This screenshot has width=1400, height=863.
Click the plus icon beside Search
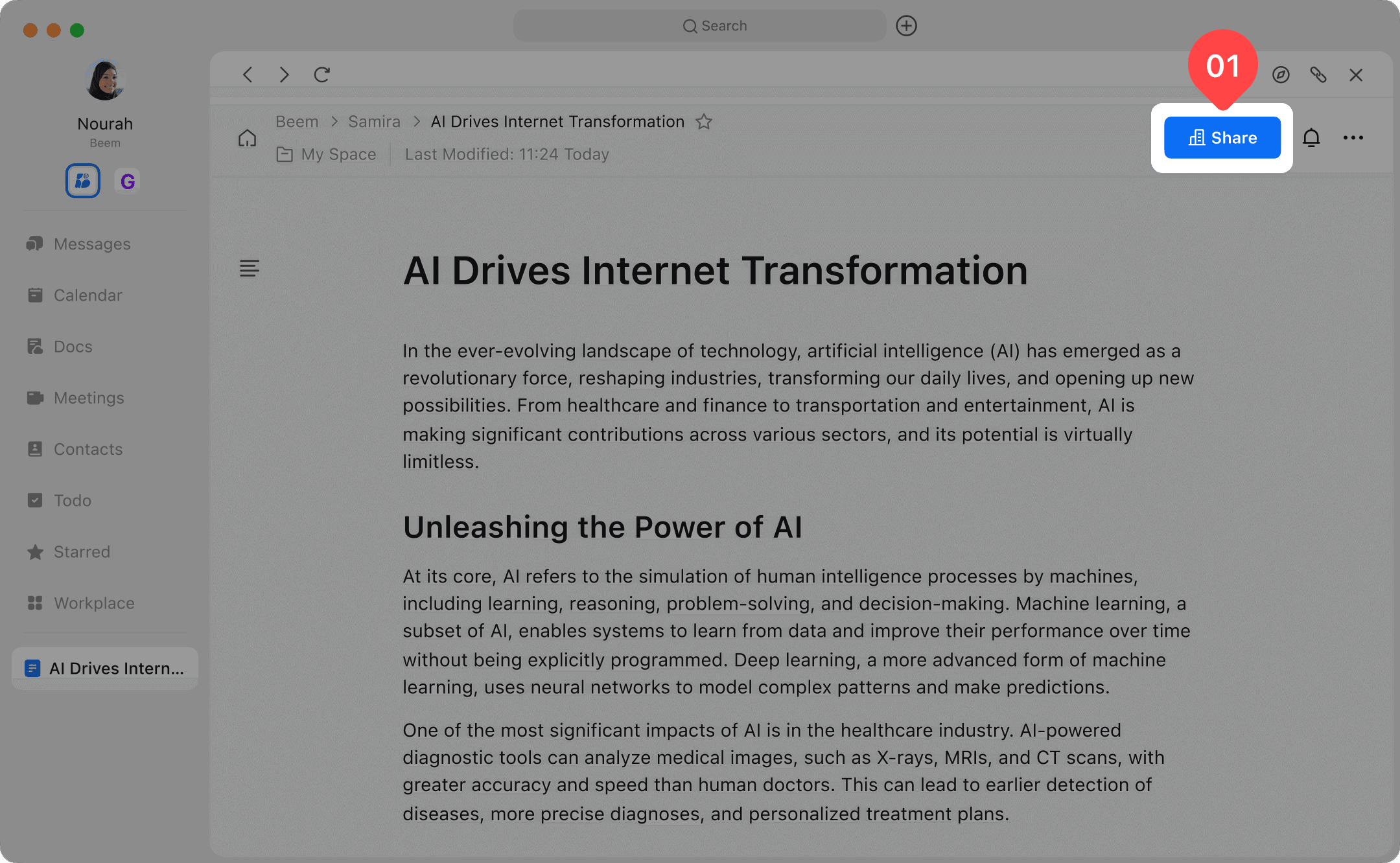tap(906, 26)
